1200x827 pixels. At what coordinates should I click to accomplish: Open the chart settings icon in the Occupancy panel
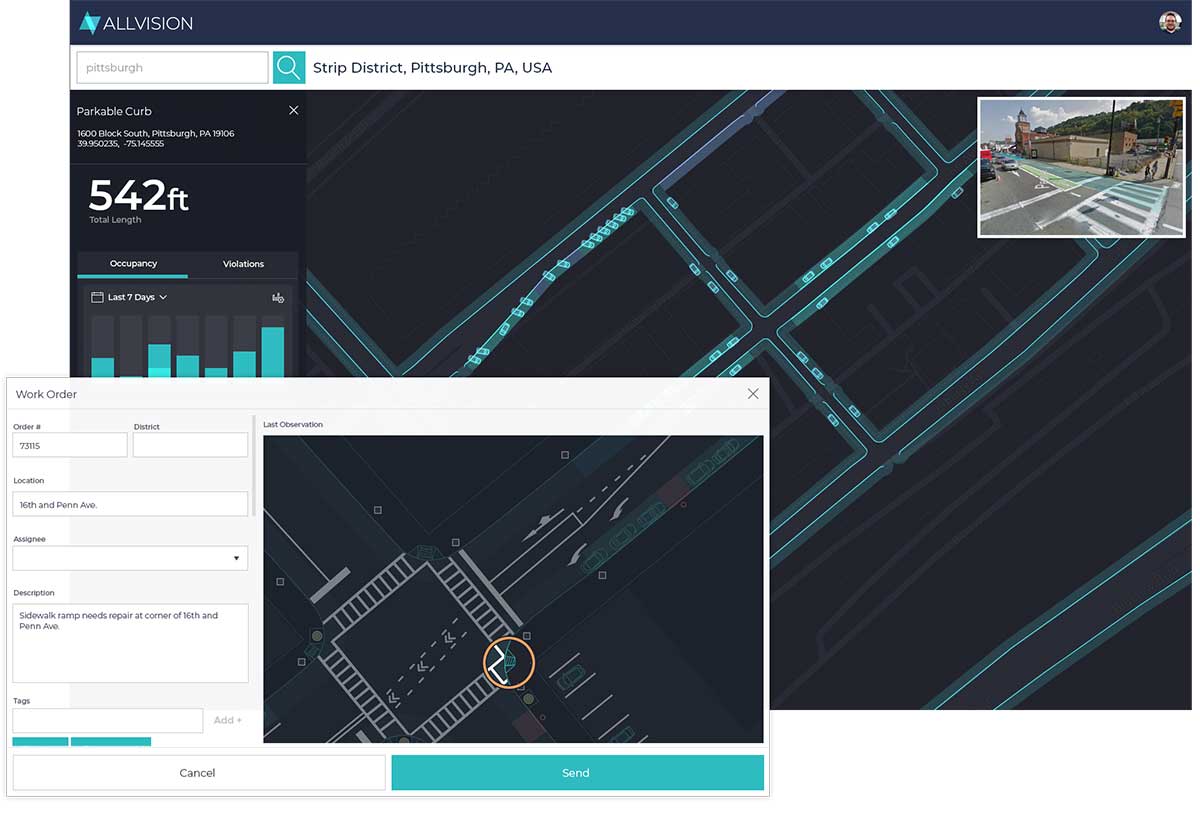click(x=278, y=297)
